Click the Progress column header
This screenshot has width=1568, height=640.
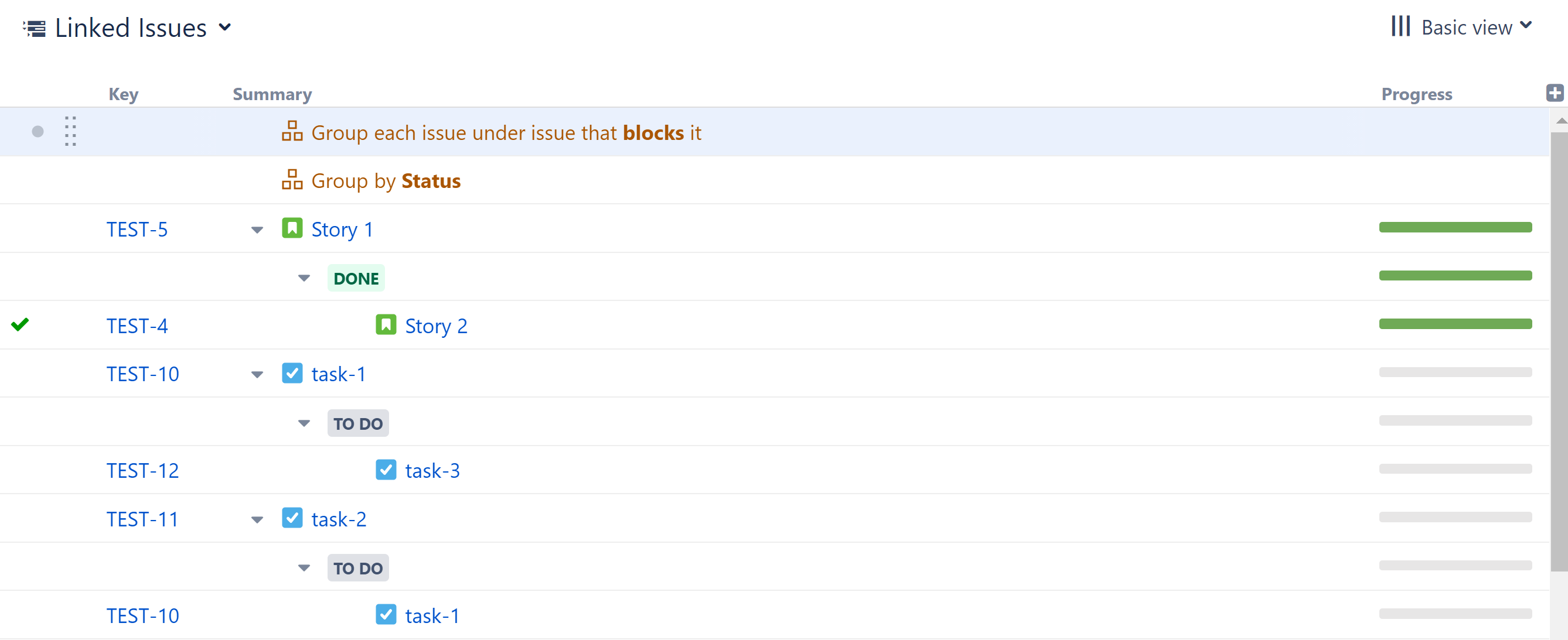pos(1416,94)
